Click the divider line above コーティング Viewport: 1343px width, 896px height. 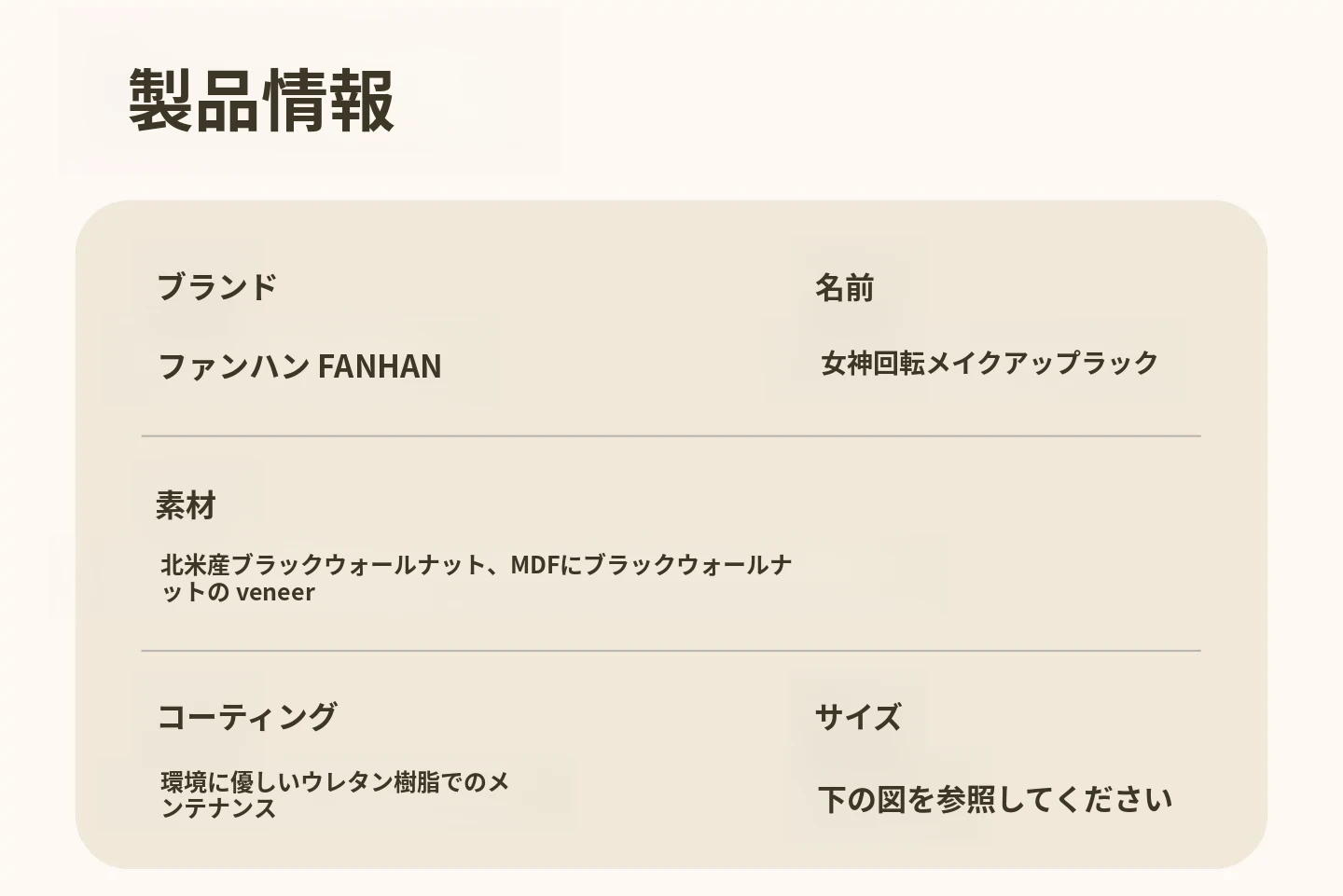(671, 651)
